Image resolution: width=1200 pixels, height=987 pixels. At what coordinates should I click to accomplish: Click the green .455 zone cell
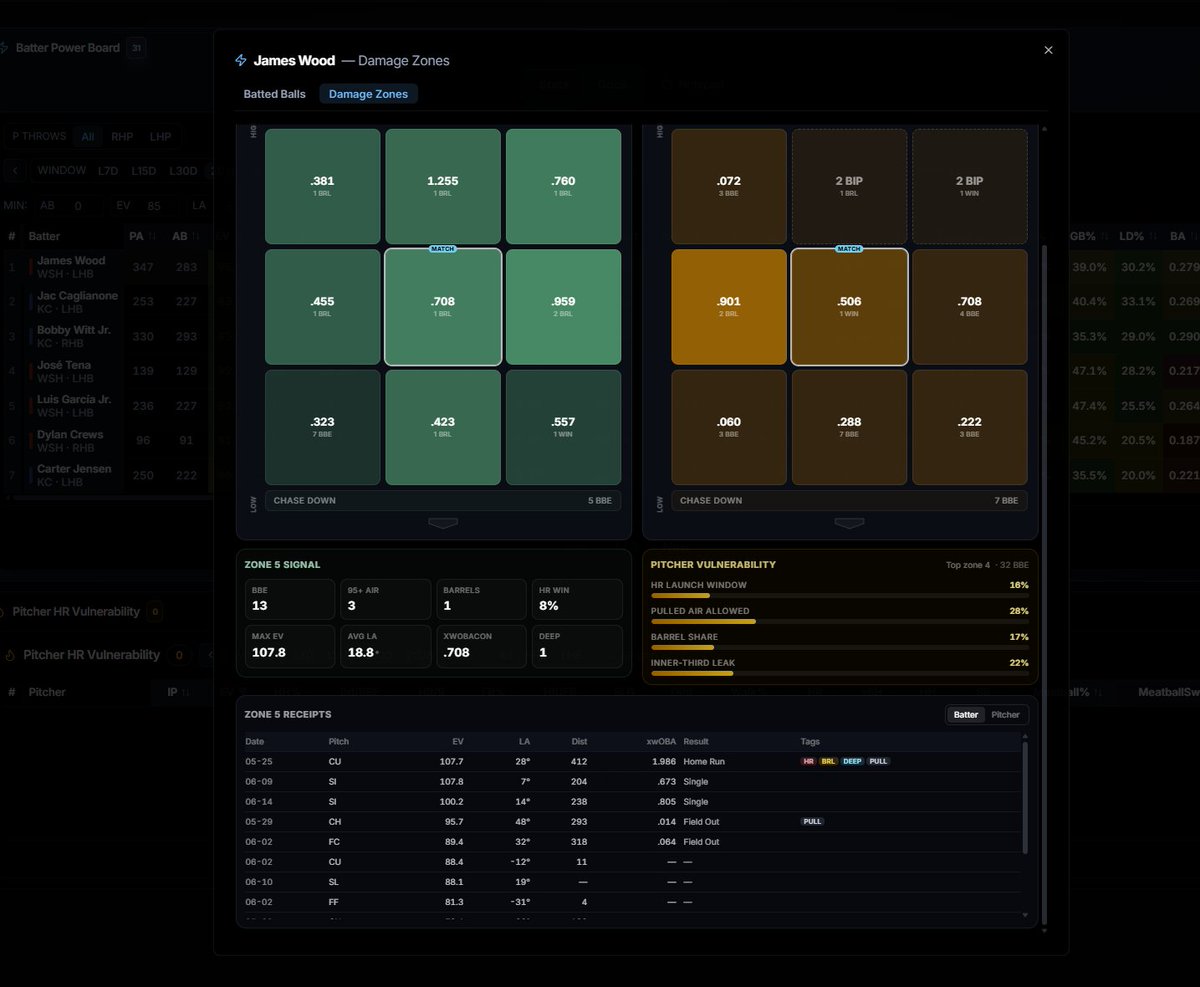tap(322, 307)
